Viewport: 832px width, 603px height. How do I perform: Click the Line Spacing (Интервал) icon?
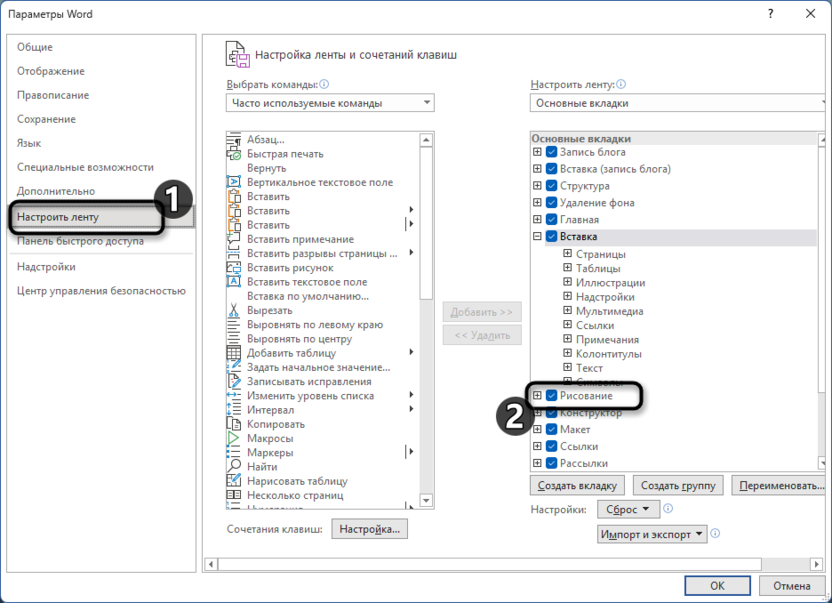pos(234,410)
